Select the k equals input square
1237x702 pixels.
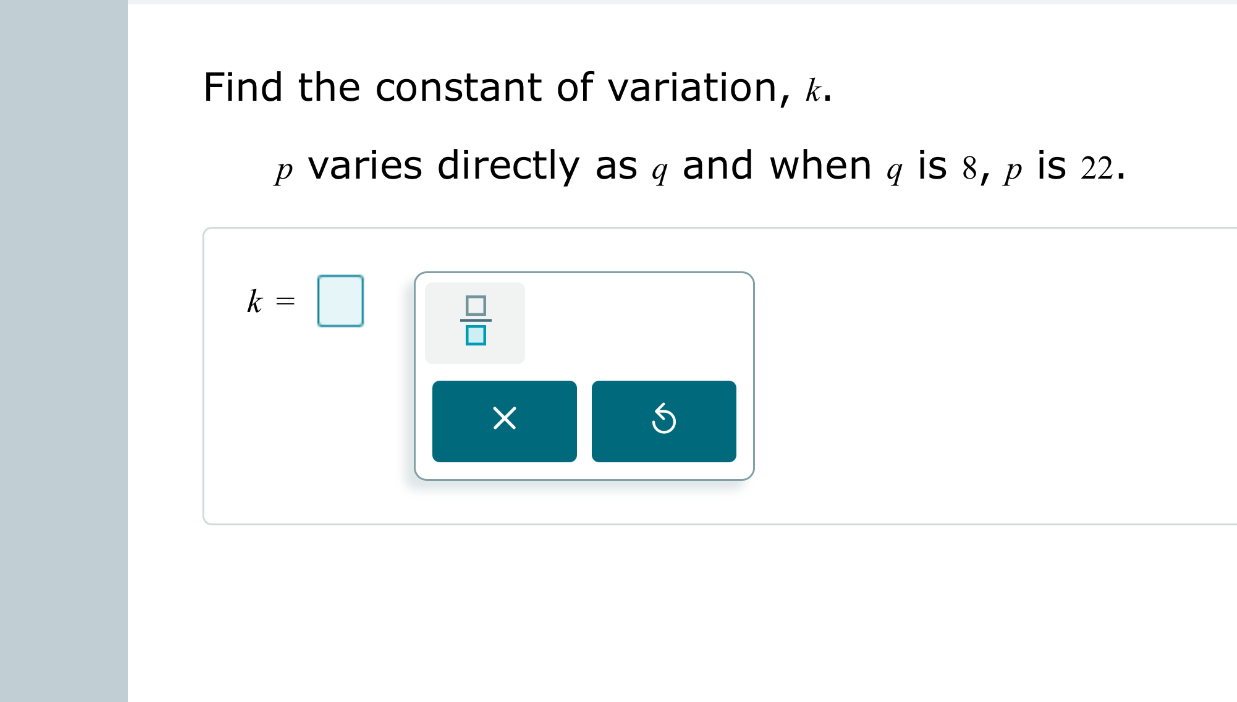tap(340, 301)
